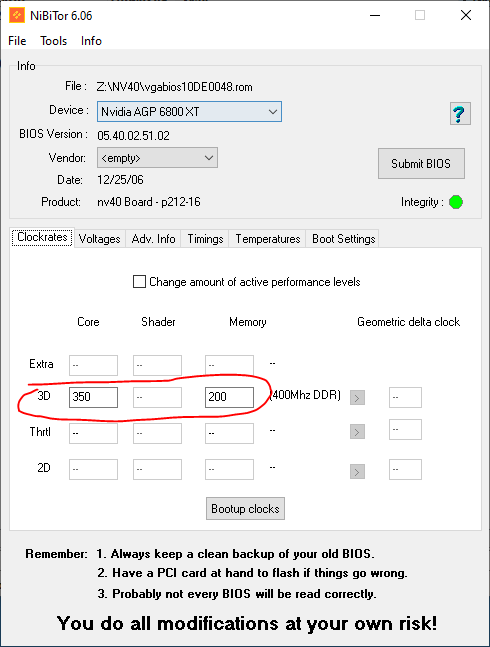Click product text nv40 Board - p212-16
This screenshot has height=647, width=490.
coord(149,202)
